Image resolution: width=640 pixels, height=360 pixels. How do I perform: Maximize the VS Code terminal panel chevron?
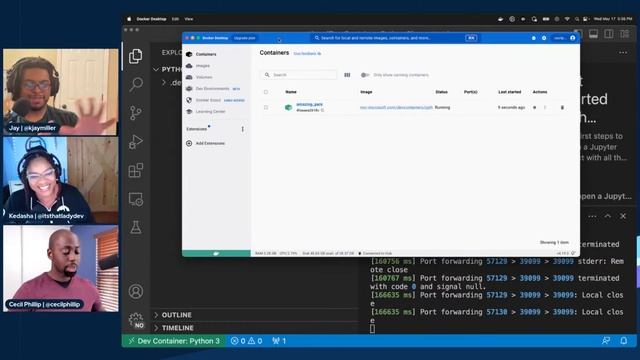608,216
